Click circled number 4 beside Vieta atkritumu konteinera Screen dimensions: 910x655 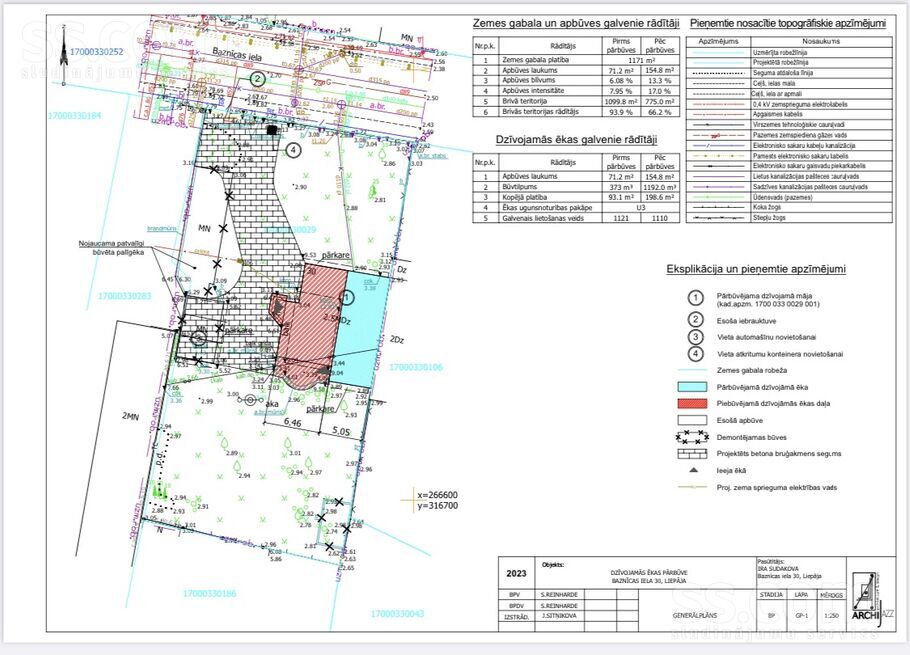692,353
